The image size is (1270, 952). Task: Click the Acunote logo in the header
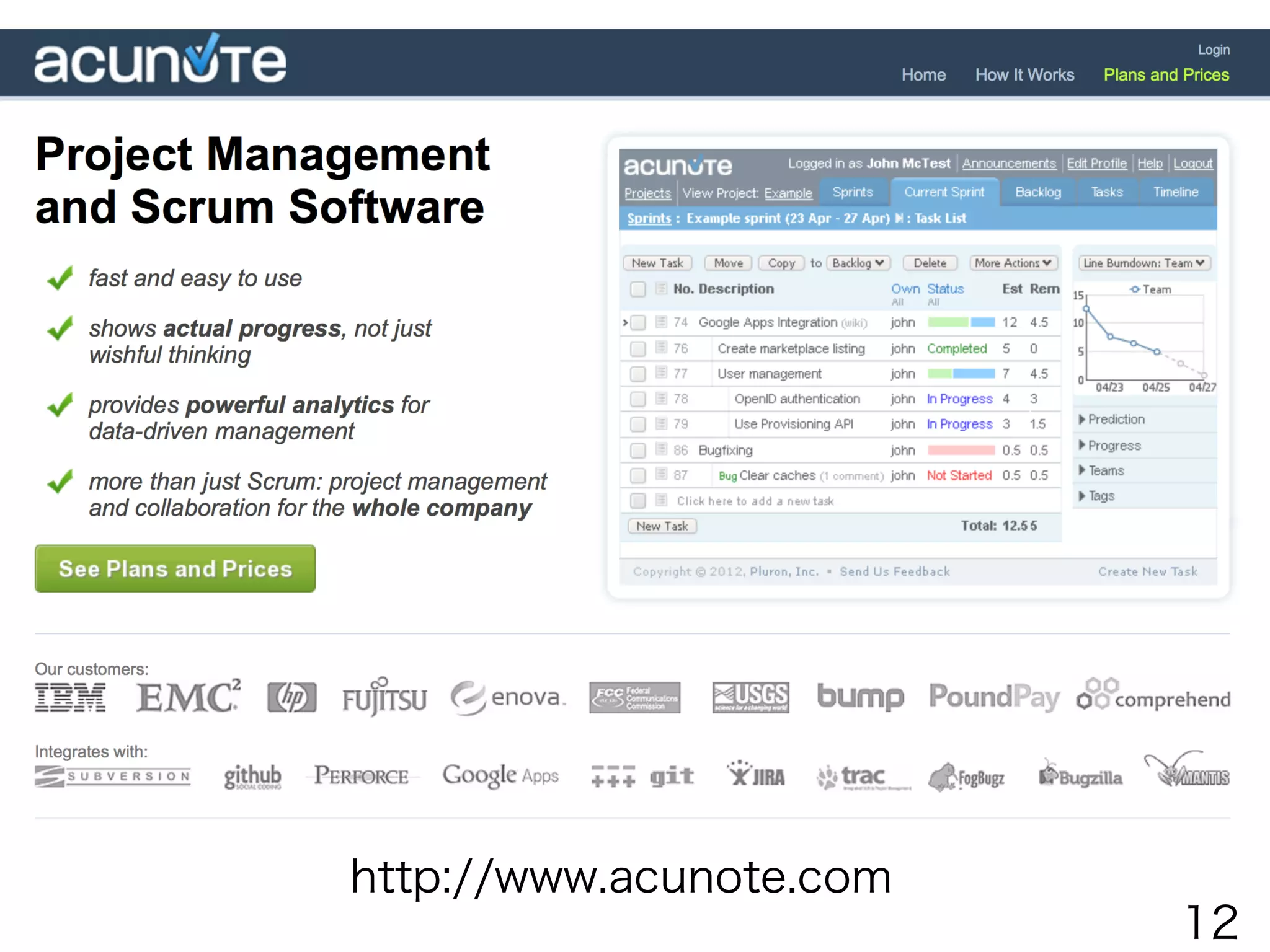click(x=160, y=59)
